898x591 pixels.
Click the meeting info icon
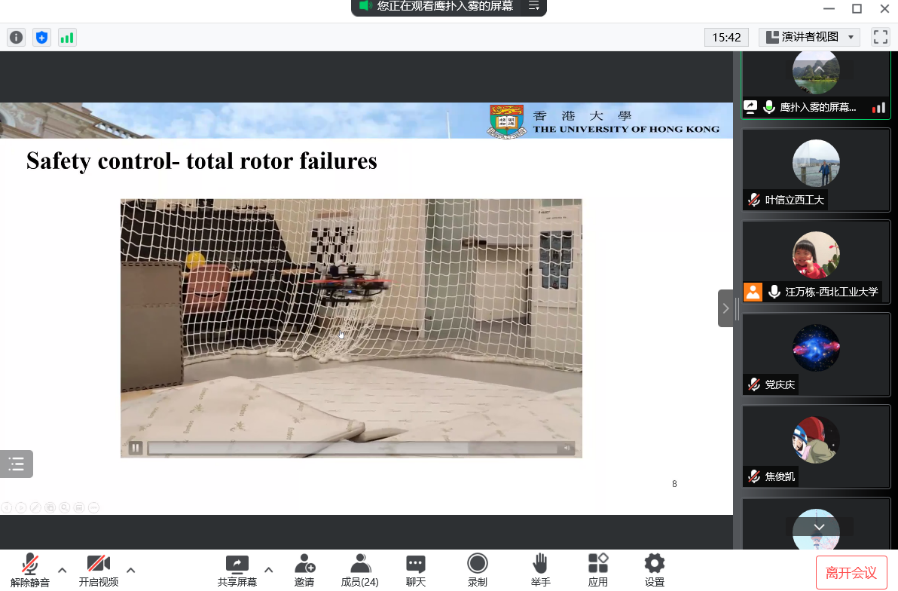point(16,37)
